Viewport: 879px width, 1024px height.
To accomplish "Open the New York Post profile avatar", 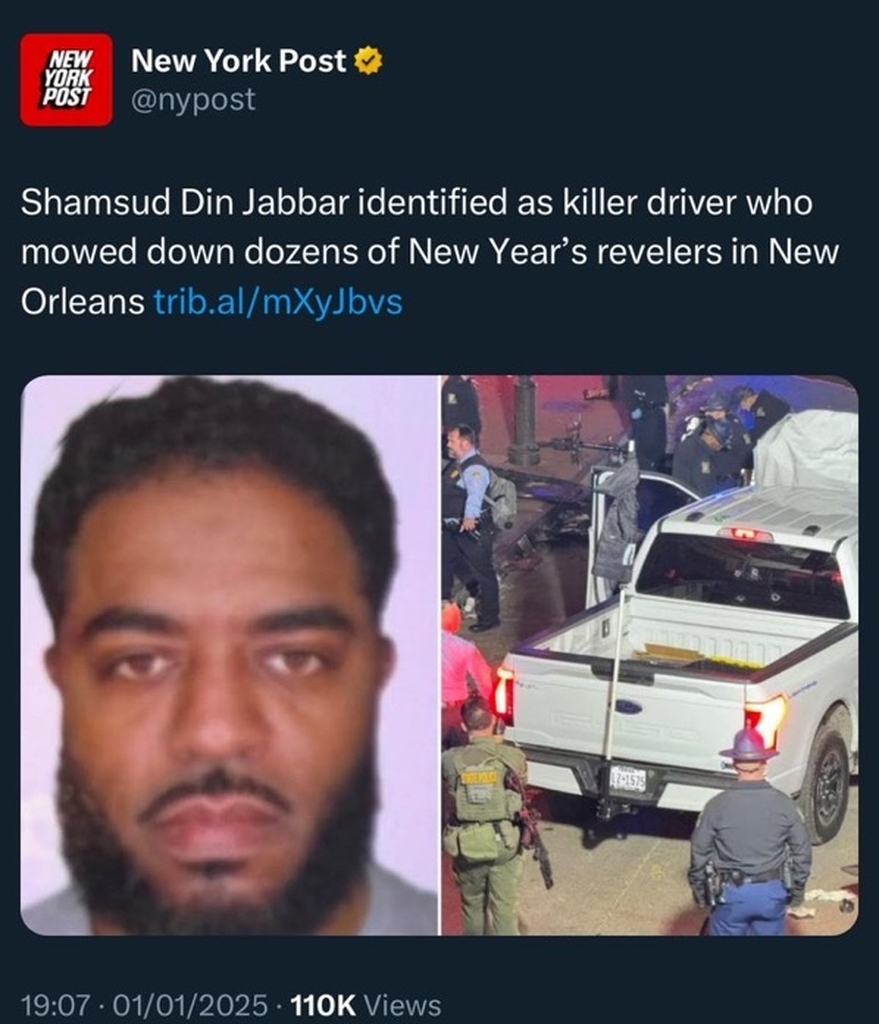I will tap(66, 80).
